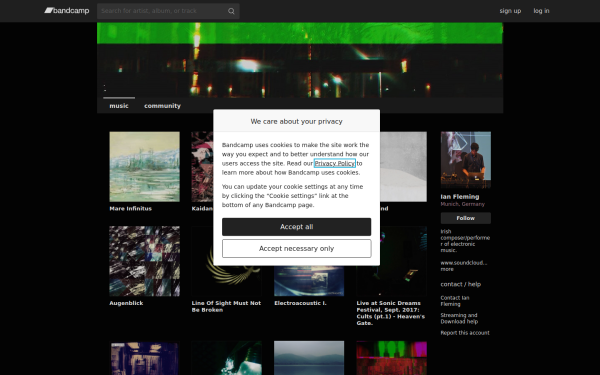Click the search magnifier icon

click(x=231, y=11)
